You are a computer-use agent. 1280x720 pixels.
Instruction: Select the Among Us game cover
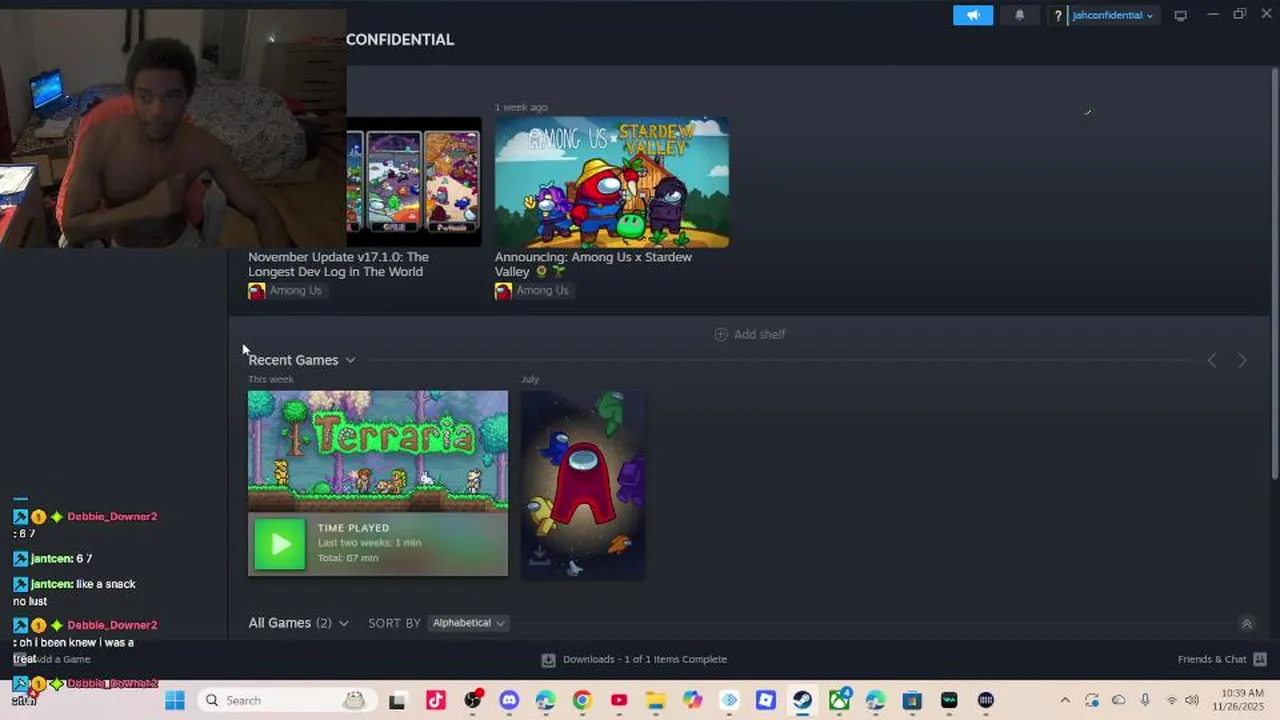583,484
